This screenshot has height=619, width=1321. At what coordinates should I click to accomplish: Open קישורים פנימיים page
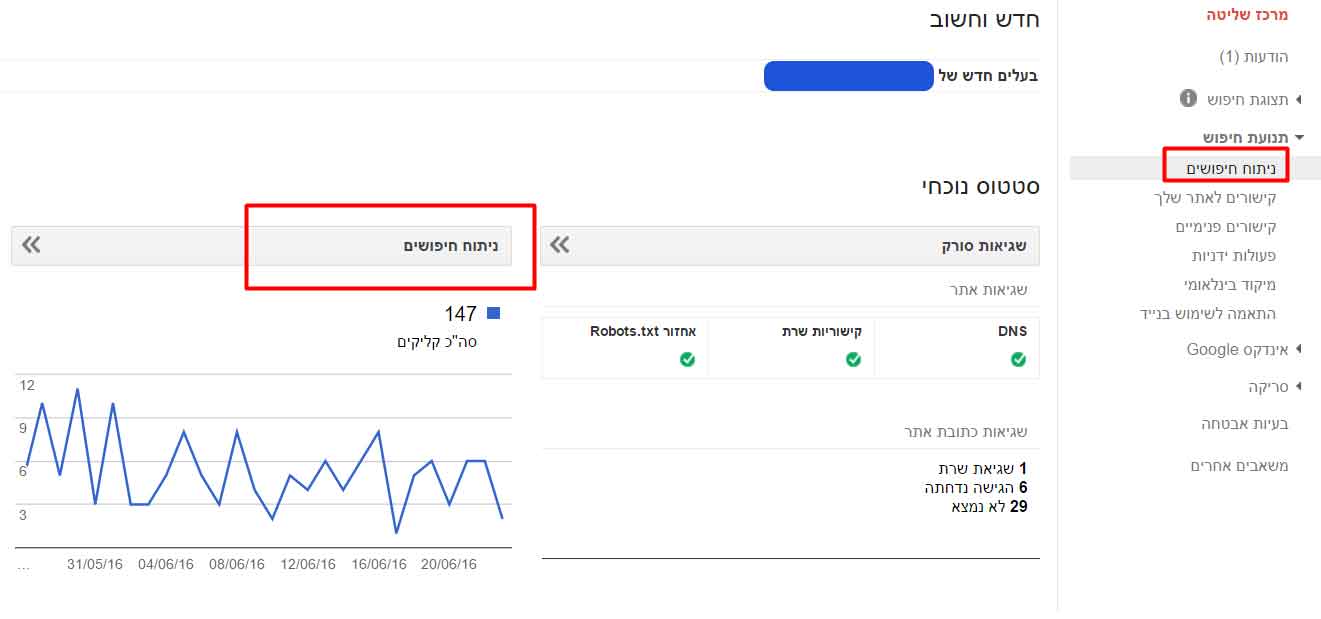pos(1226,227)
